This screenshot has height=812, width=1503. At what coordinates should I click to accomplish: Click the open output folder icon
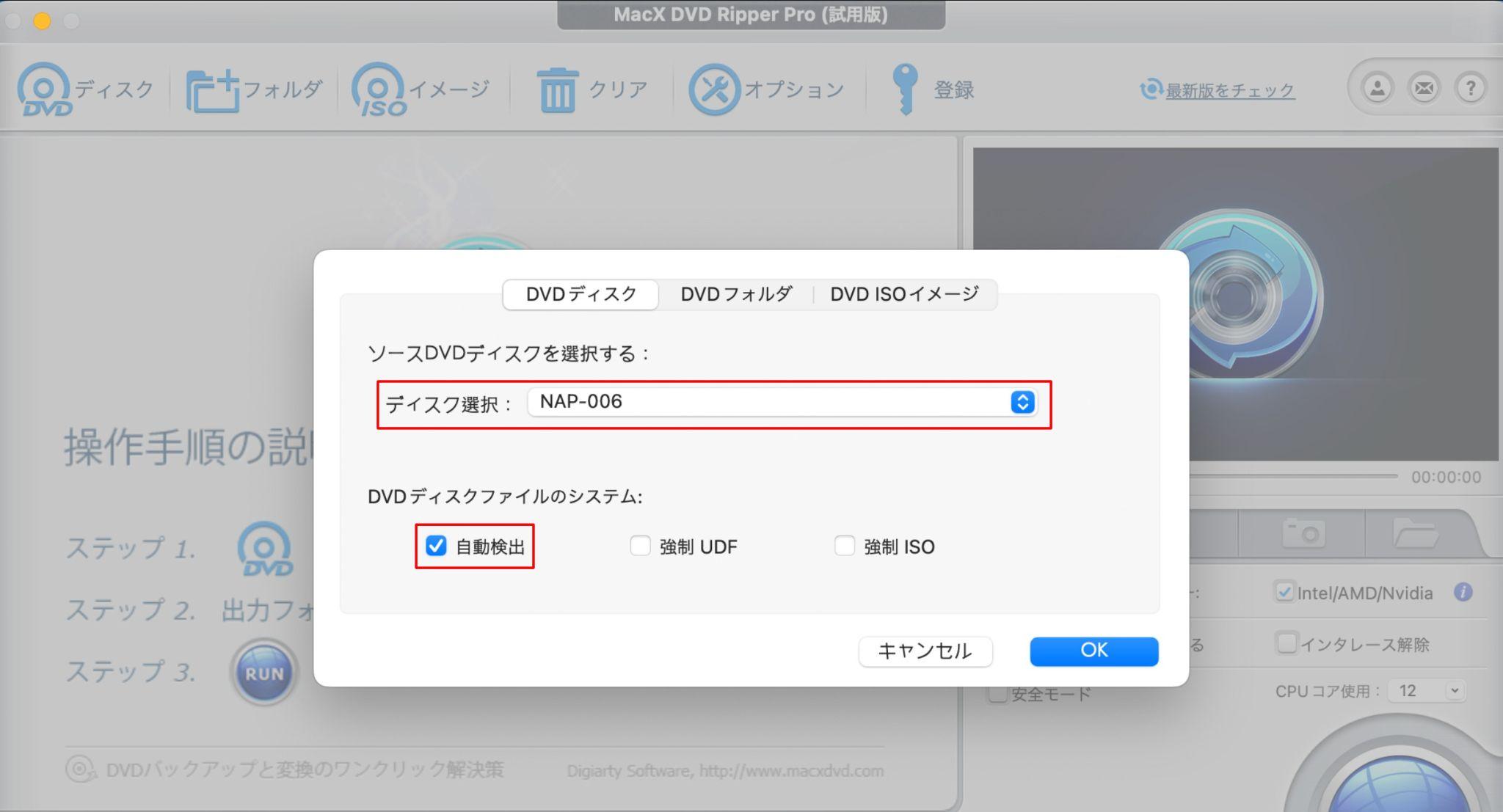tap(1416, 533)
